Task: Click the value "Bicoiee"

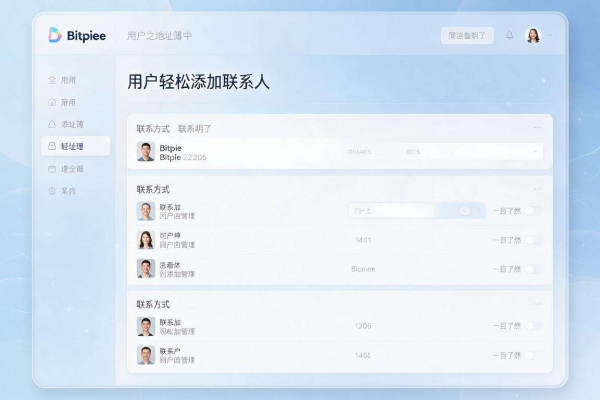Action: pyautogui.click(x=363, y=269)
